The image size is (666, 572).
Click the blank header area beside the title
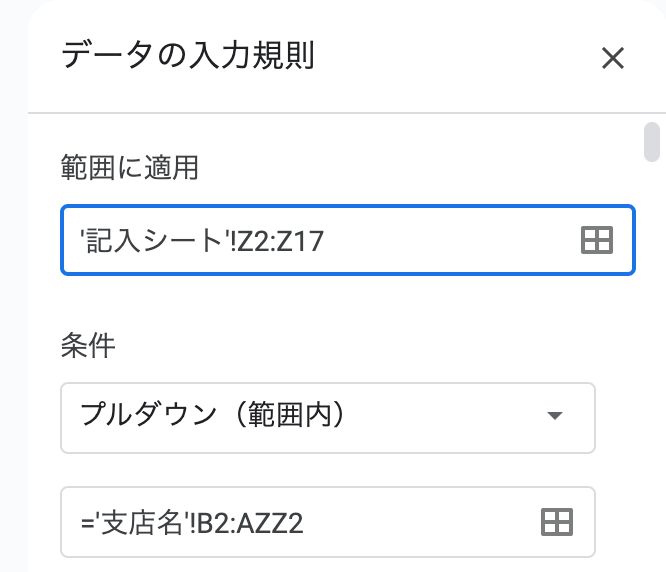tap(457, 55)
